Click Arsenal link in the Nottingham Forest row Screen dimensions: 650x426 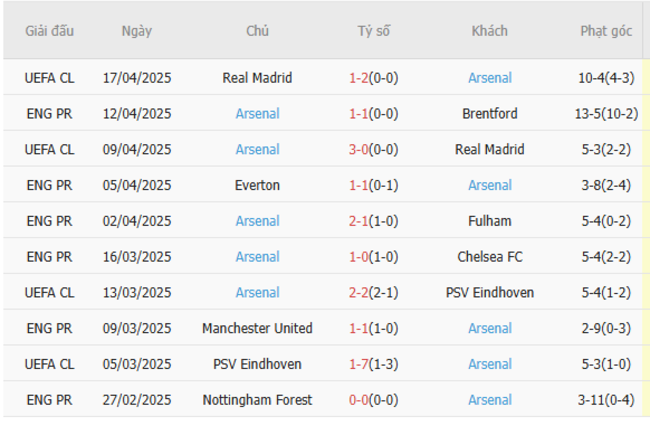[x=490, y=400]
